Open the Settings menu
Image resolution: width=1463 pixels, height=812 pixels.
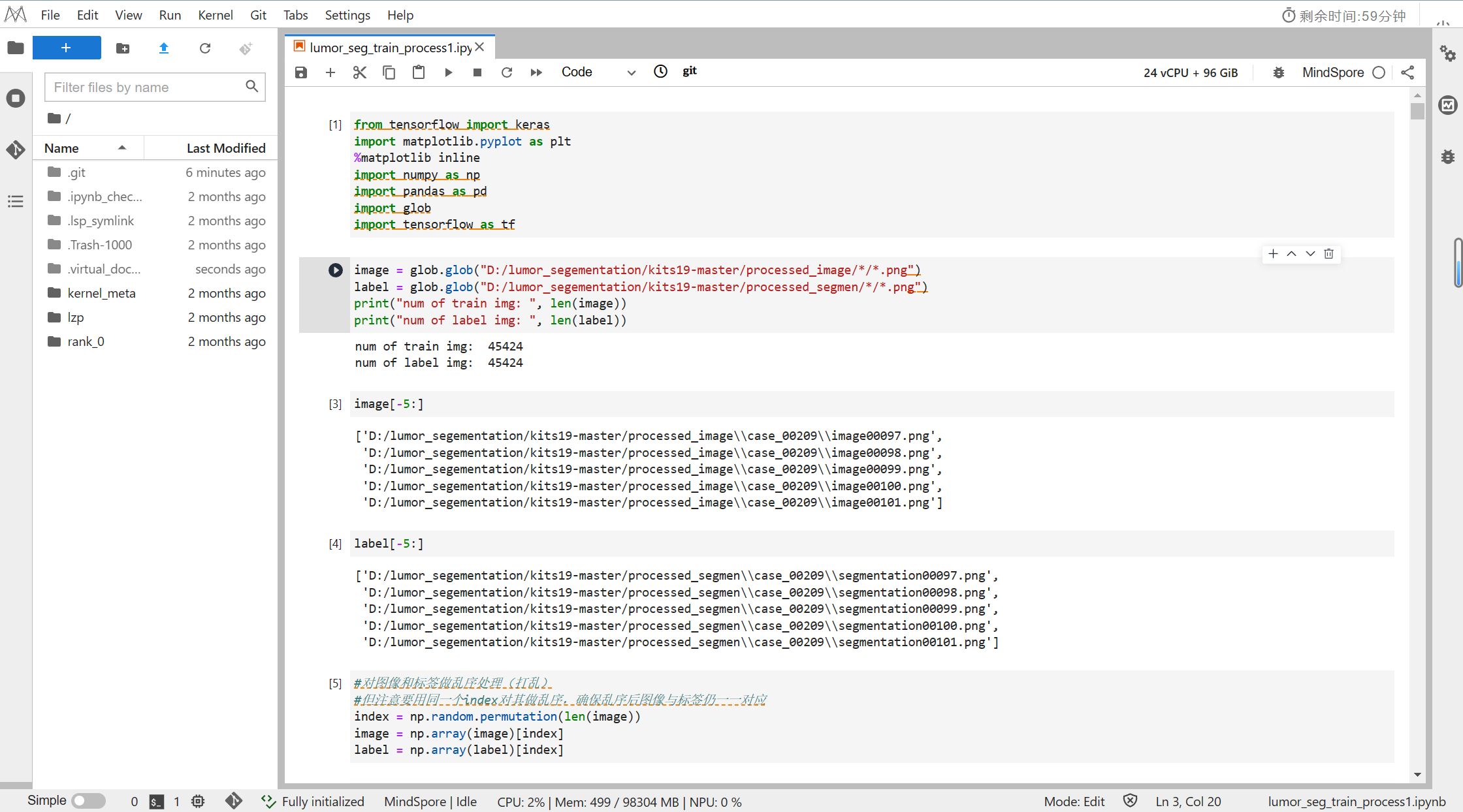[x=347, y=15]
